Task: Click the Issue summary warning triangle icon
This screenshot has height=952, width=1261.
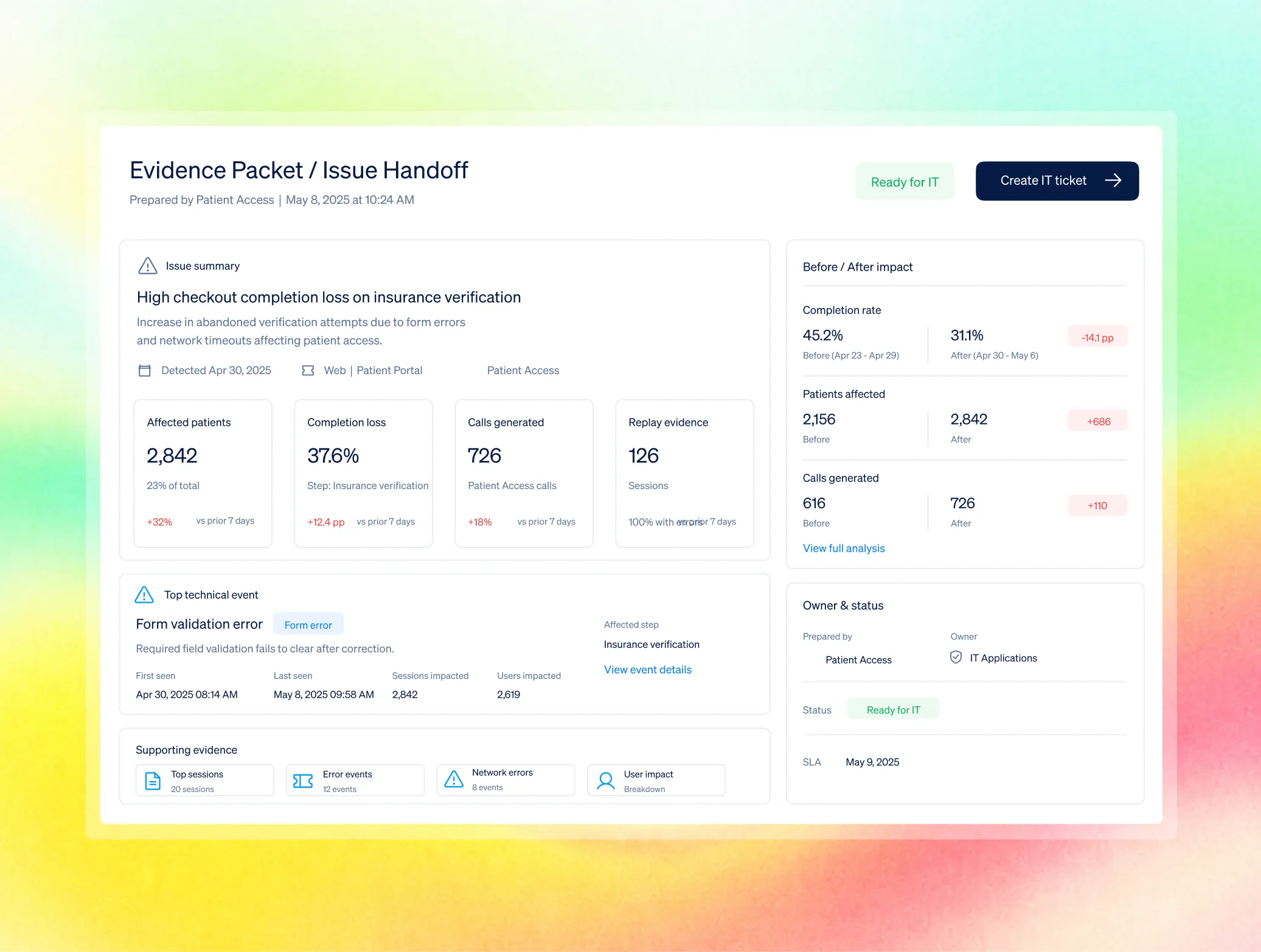Action: click(147, 266)
